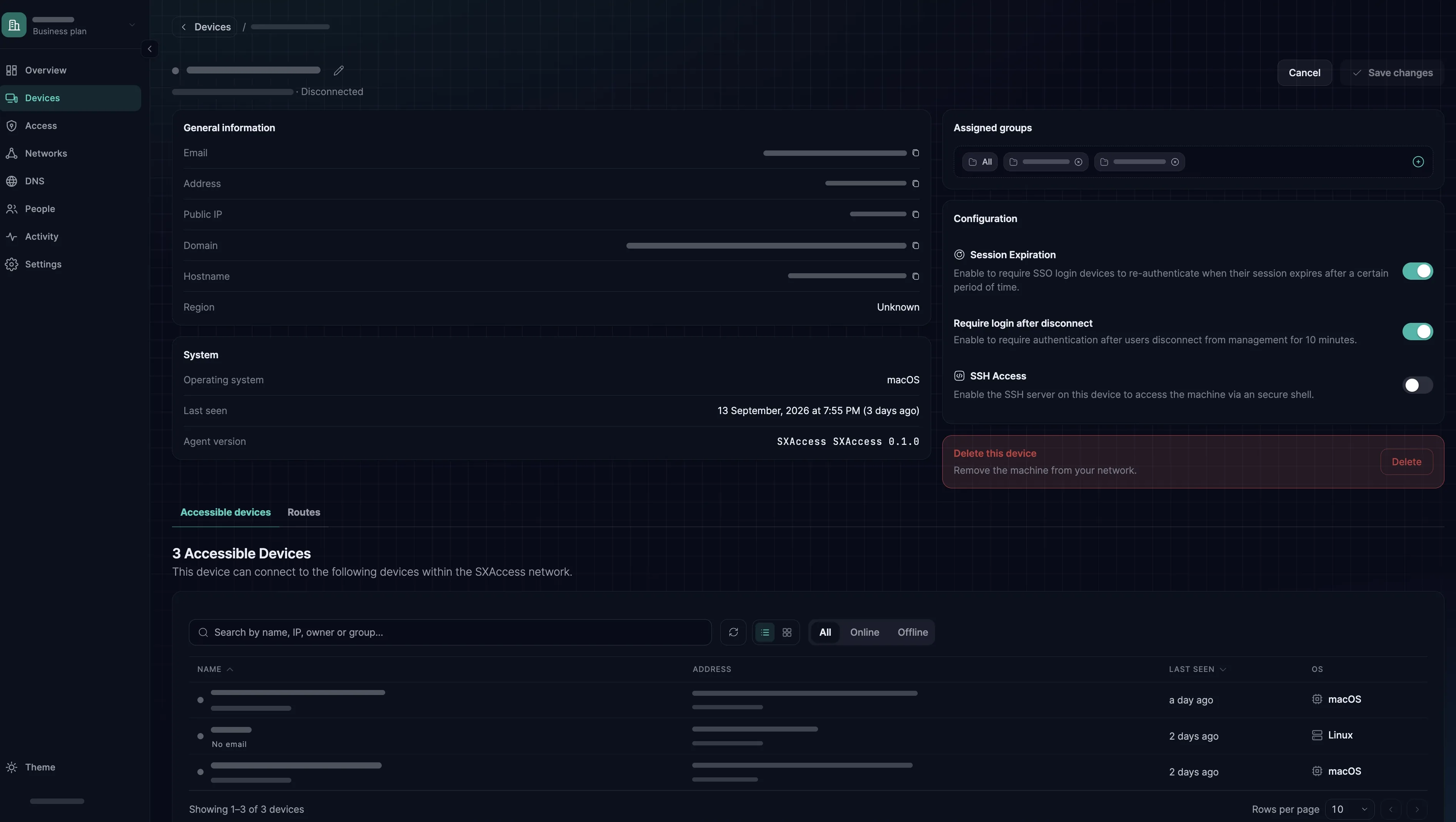Click the device search field
The width and height of the screenshot is (1456, 822).
pos(450,632)
